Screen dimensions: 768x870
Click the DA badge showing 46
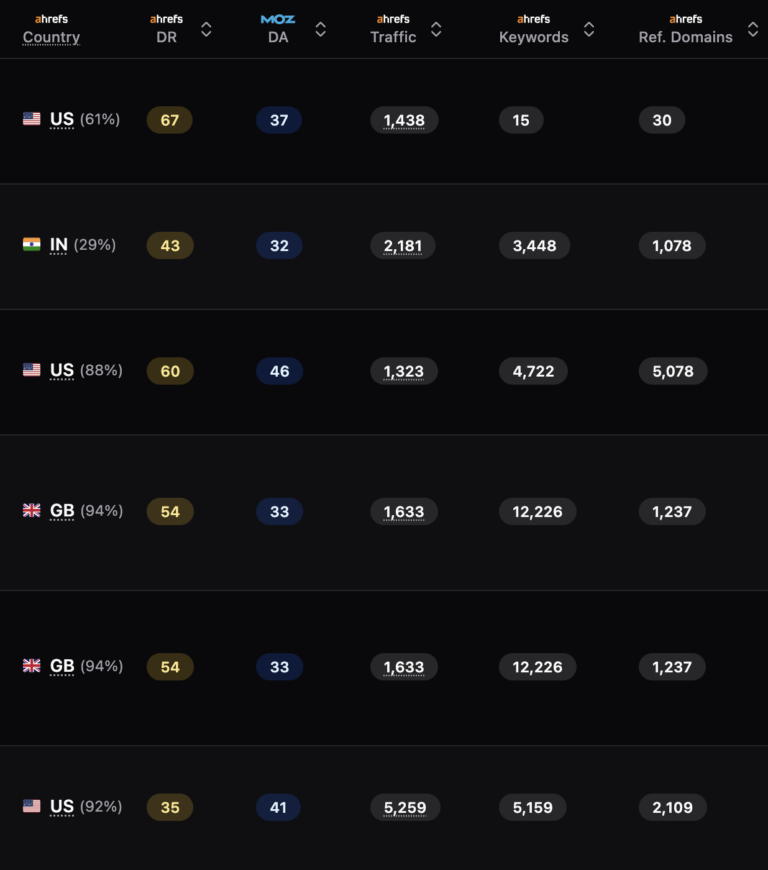(x=279, y=371)
